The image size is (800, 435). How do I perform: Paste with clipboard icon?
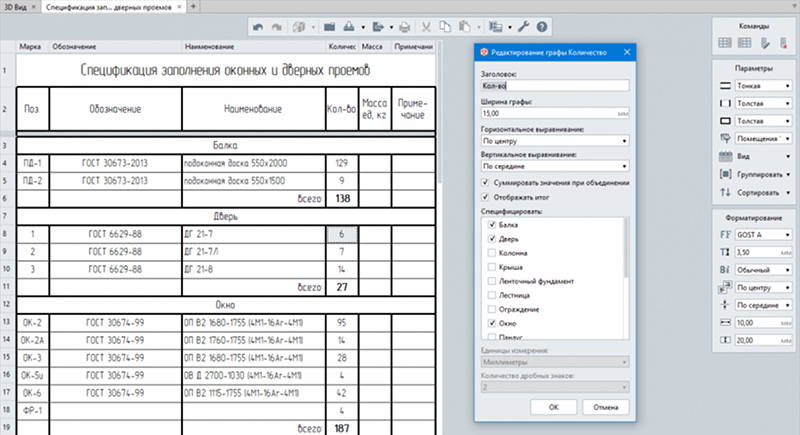(464, 27)
